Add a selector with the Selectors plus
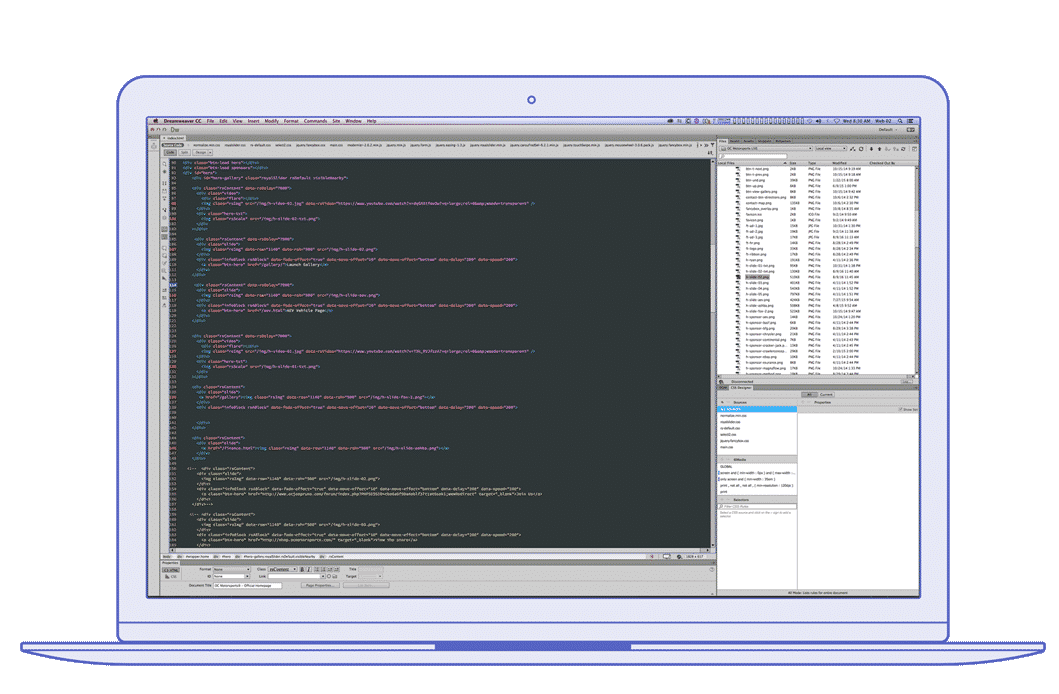This screenshot has width=1059, height=694. click(x=722, y=500)
